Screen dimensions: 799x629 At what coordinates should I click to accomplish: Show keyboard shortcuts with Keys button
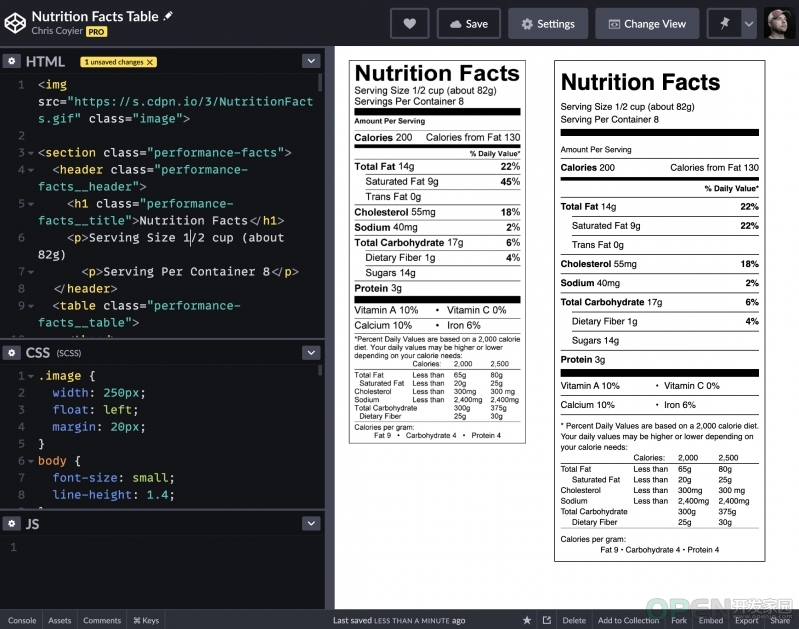(x=146, y=620)
